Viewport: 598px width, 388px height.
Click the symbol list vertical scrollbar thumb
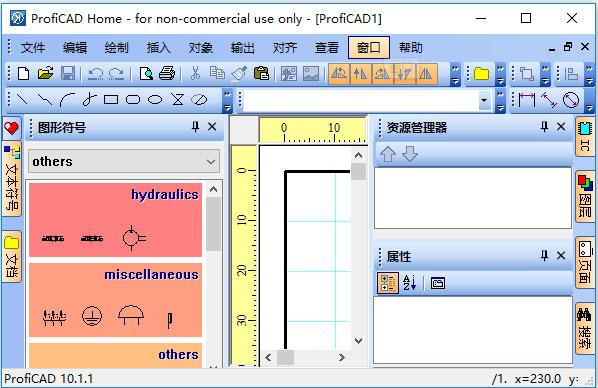214,224
